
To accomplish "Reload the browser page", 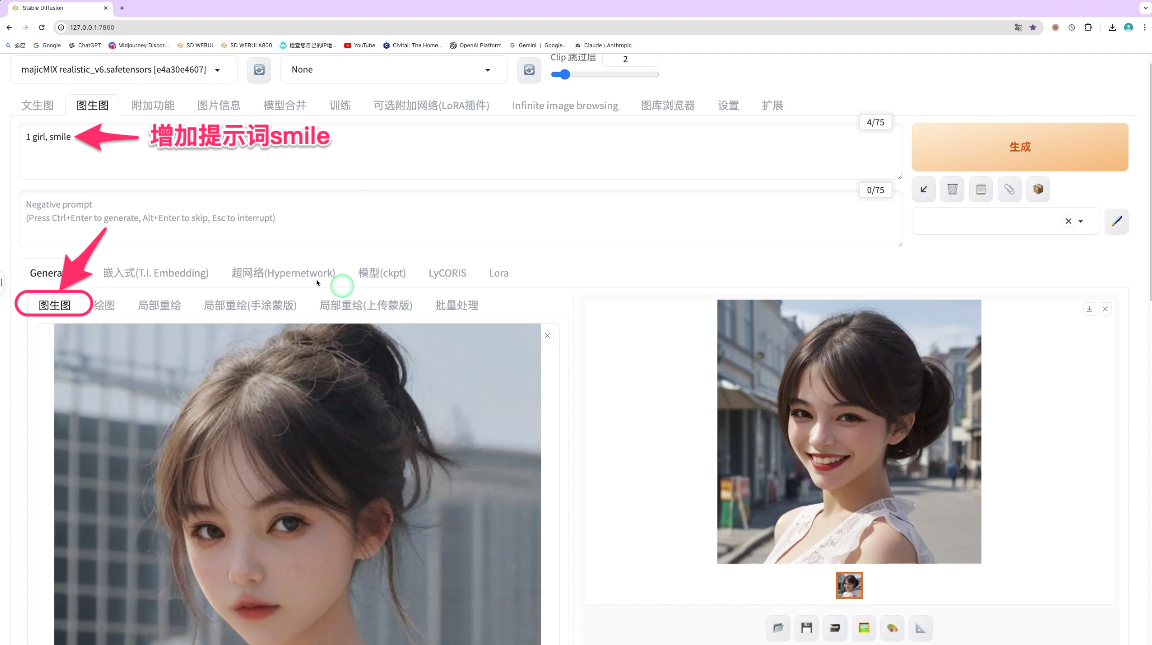I will coord(42,27).
